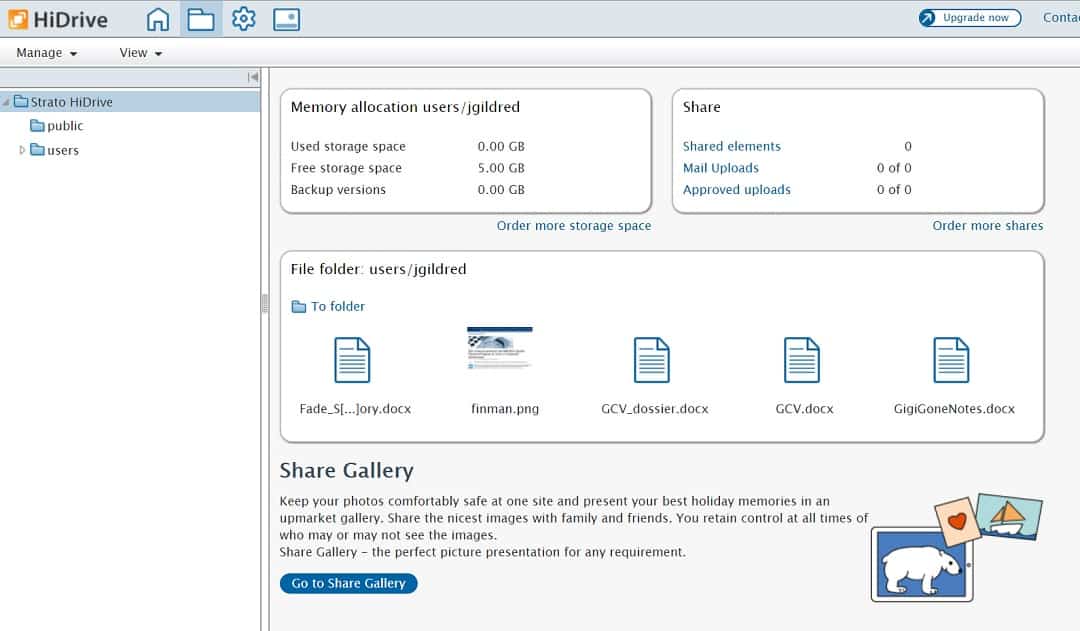This screenshot has width=1080, height=631.
Task: Open the GCV_dossier.docx document icon
Action: coord(652,360)
